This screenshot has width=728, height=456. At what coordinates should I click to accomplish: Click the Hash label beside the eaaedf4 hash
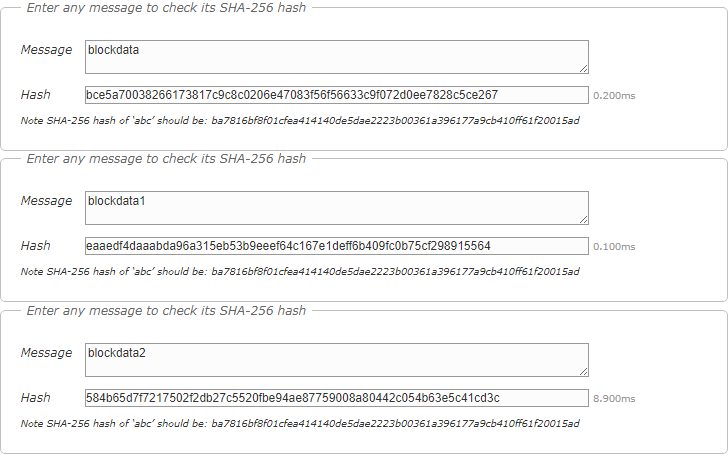pyautogui.click(x=35, y=246)
